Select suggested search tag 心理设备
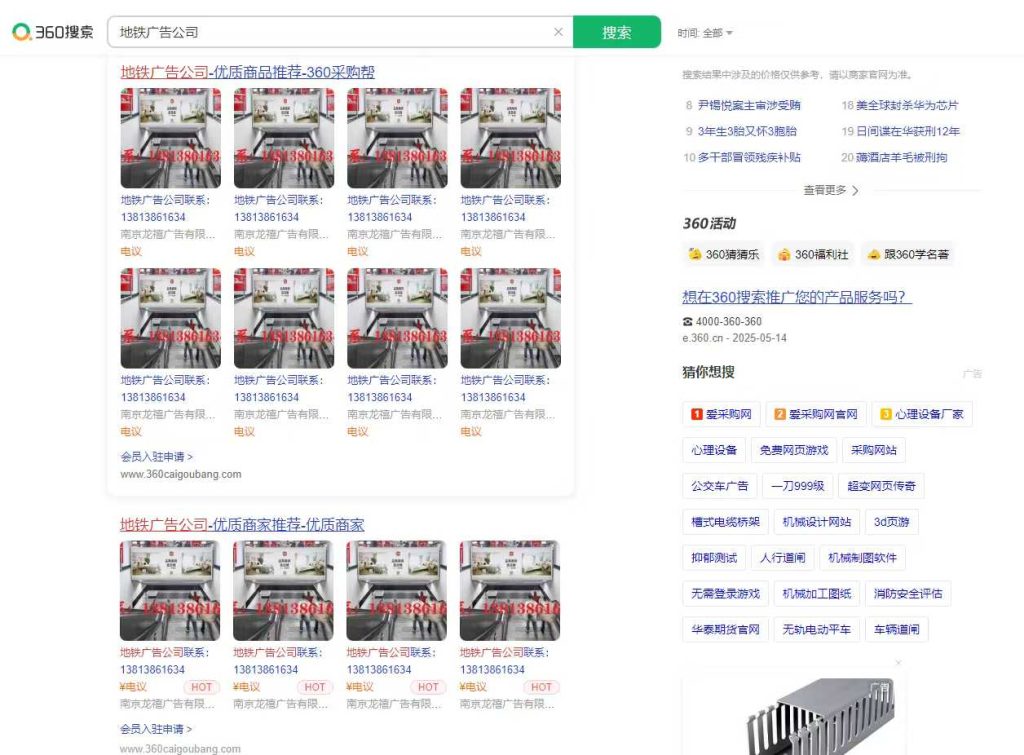 tap(714, 450)
